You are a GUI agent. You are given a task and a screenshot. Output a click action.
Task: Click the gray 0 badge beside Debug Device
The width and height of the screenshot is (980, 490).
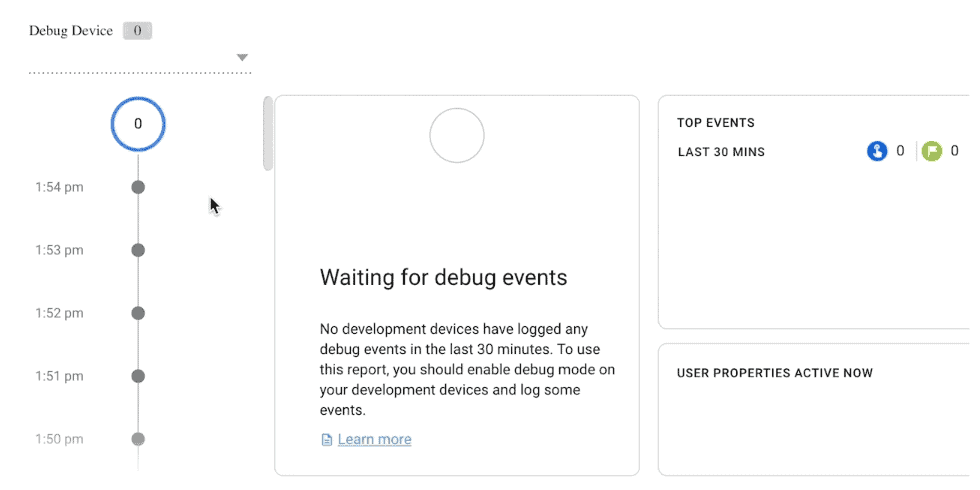point(137,31)
